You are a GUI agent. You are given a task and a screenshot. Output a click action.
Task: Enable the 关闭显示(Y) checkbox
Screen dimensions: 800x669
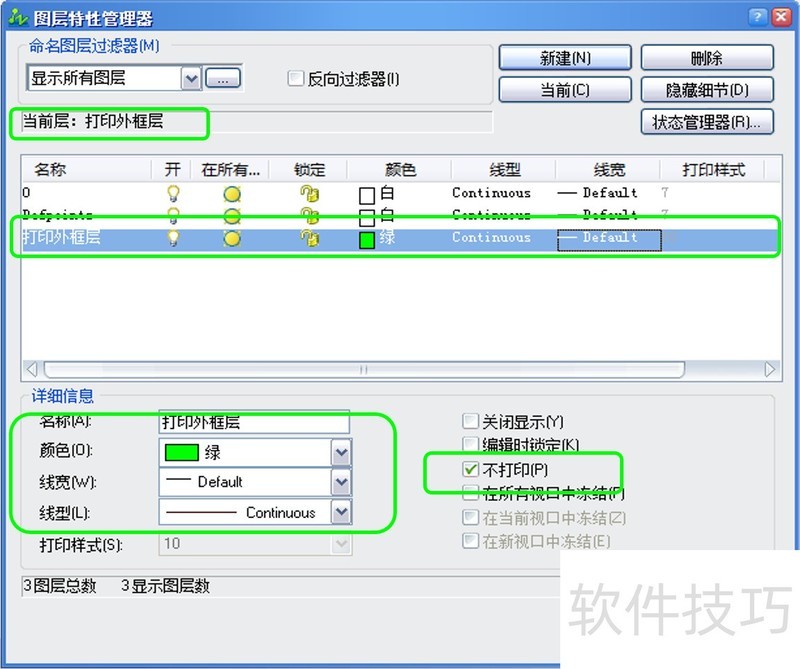point(470,421)
